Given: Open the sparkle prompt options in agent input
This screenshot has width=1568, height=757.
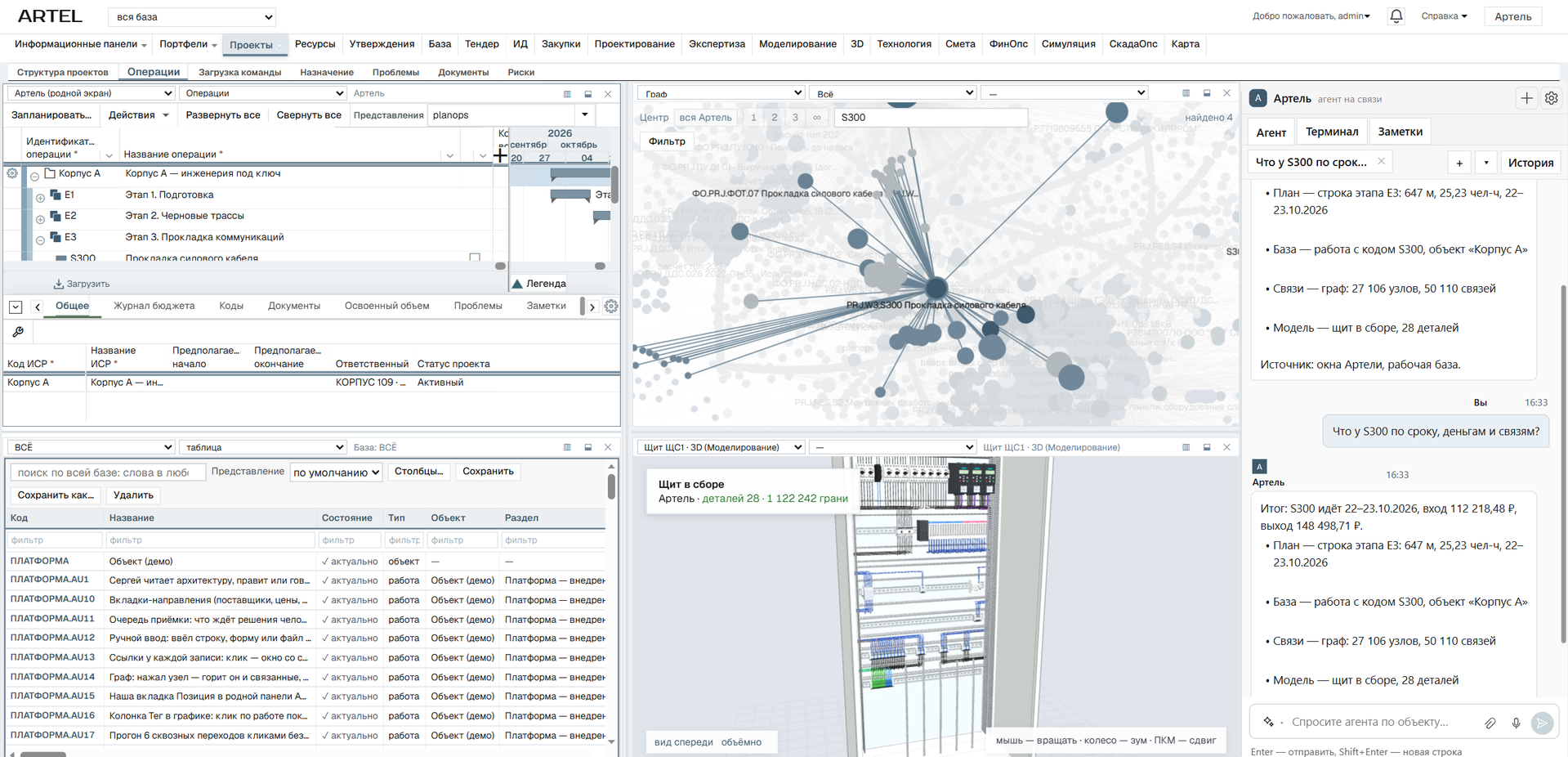Looking at the screenshot, I should tap(1269, 722).
